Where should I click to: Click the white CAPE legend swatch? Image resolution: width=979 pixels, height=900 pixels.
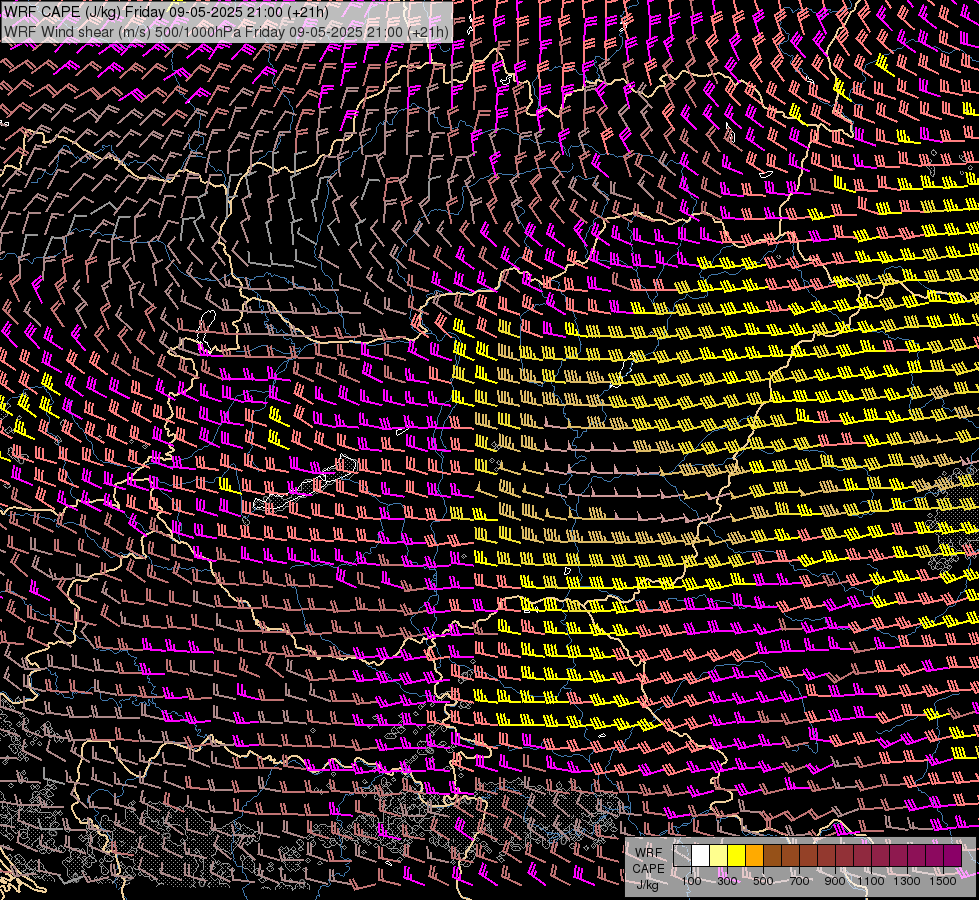pyautogui.click(x=701, y=855)
